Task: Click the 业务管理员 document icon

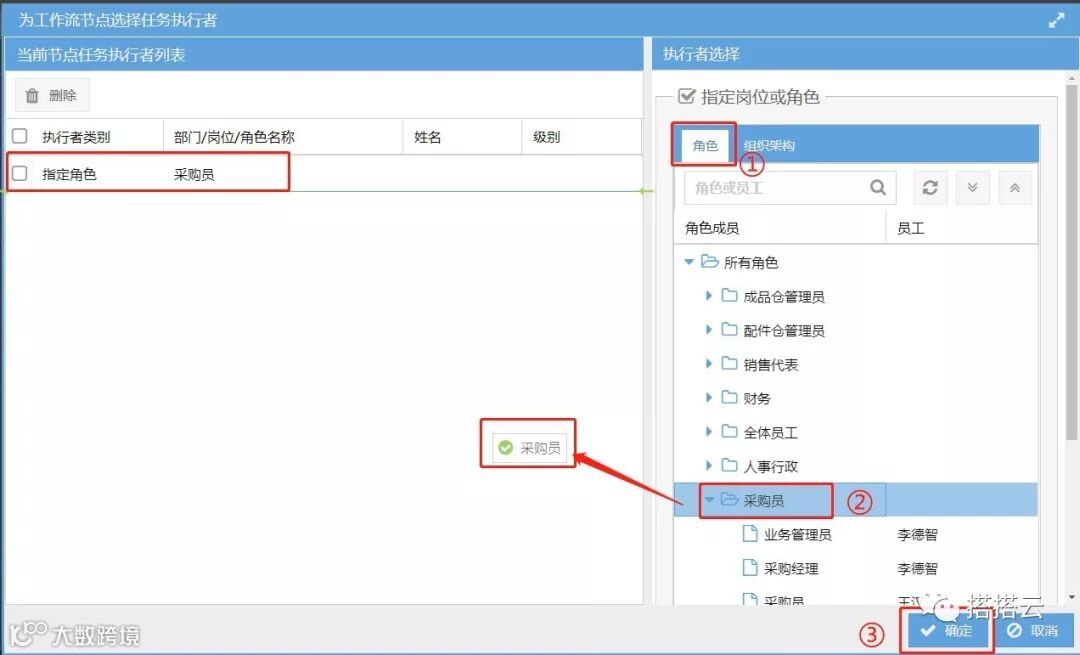Action: tap(750, 533)
